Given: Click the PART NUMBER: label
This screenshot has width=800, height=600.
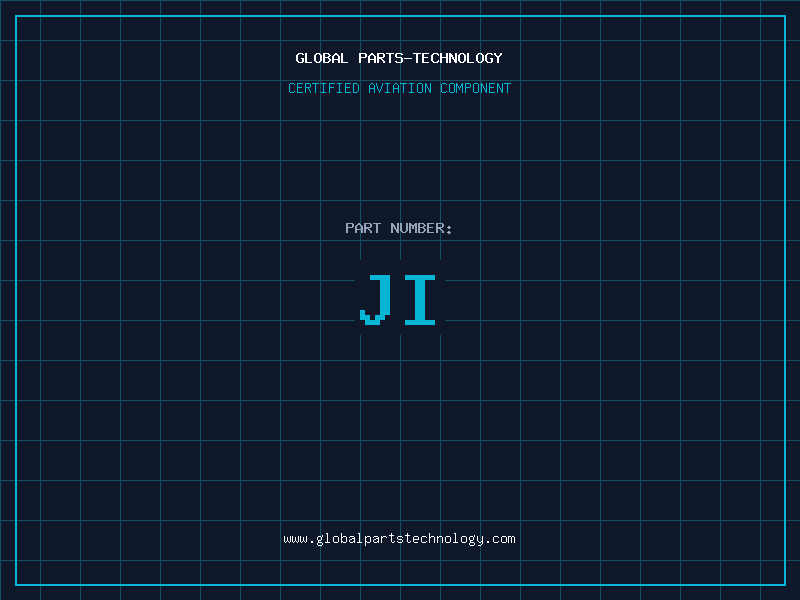Looking at the screenshot, I should pyautogui.click(x=399, y=228).
